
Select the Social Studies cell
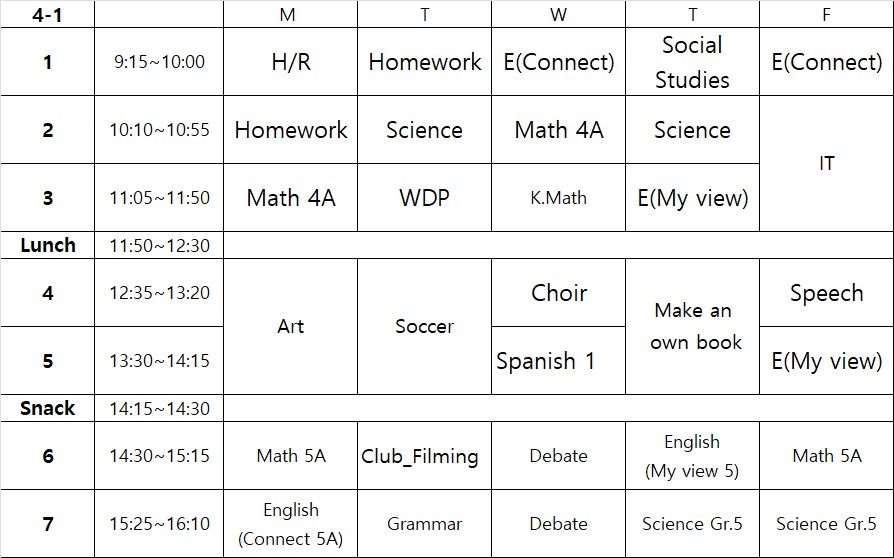click(692, 62)
